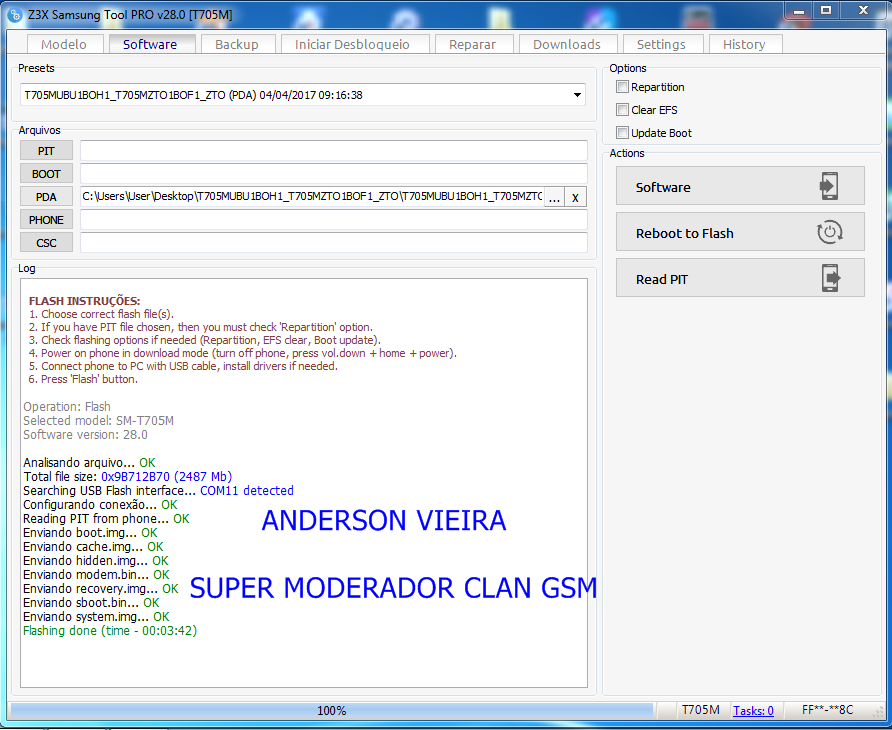Minimize the Z3X Samsung Tool window
Viewport: 892px width, 730px height.
[x=799, y=11]
